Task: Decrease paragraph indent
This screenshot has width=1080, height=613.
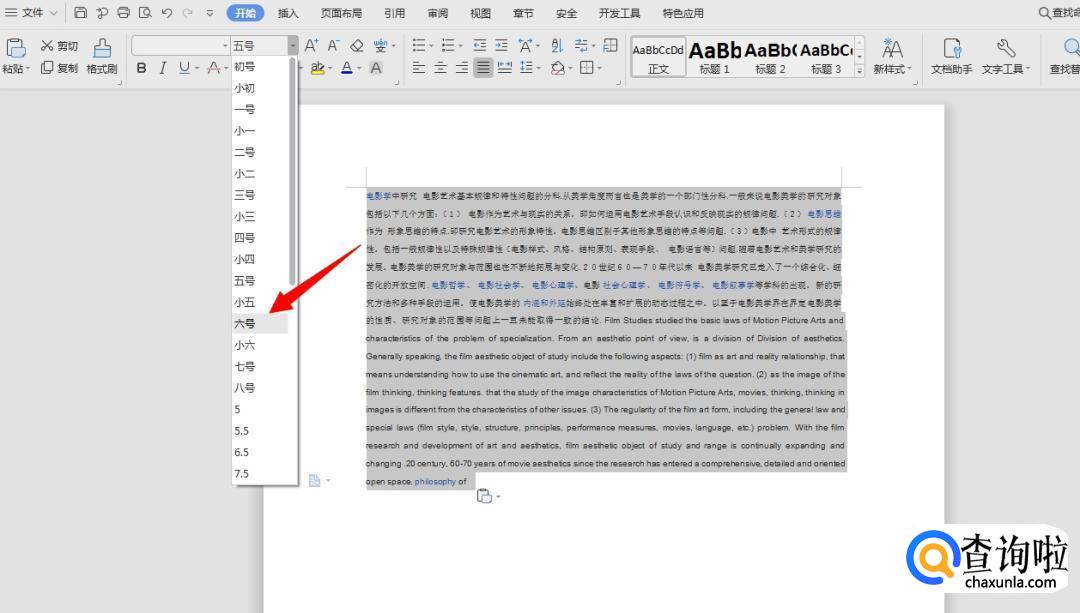Action: point(479,45)
